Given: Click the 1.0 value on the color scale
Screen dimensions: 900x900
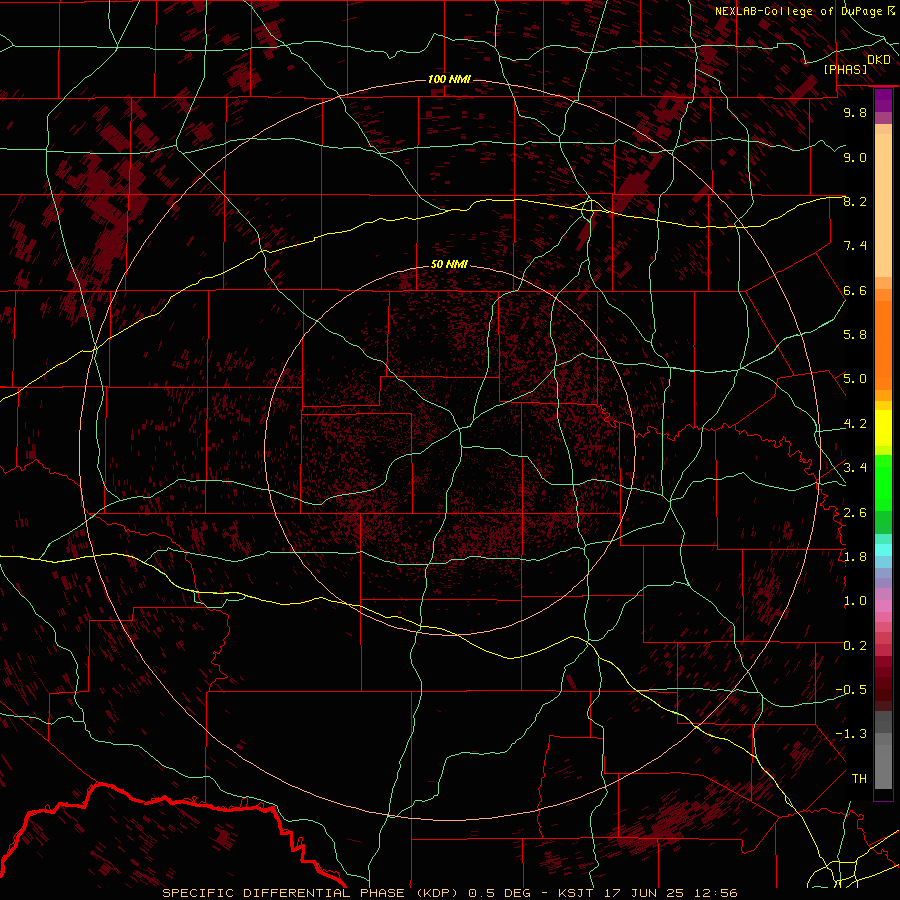Looking at the screenshot, I should coord(855,601).
